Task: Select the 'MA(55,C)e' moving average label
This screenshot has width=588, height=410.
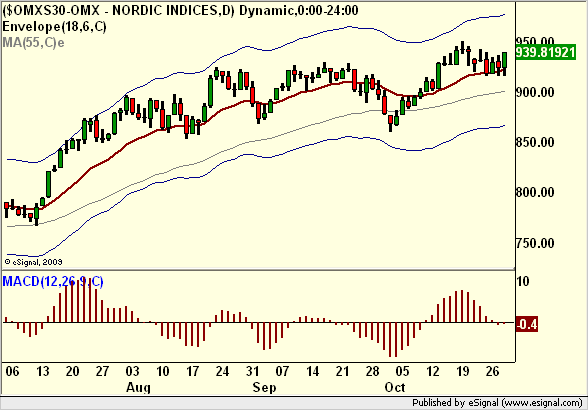Action: tap(33, 42)
